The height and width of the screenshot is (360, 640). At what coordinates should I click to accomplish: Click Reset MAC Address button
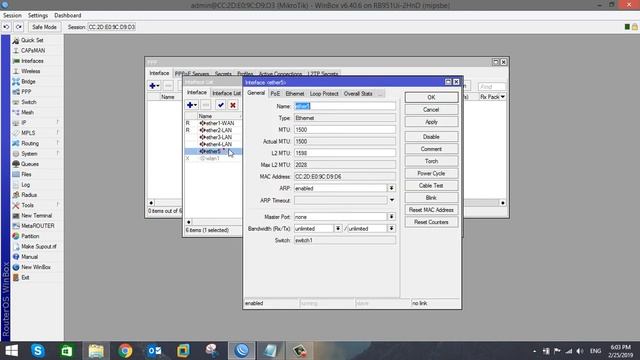[x=431, y=210]
